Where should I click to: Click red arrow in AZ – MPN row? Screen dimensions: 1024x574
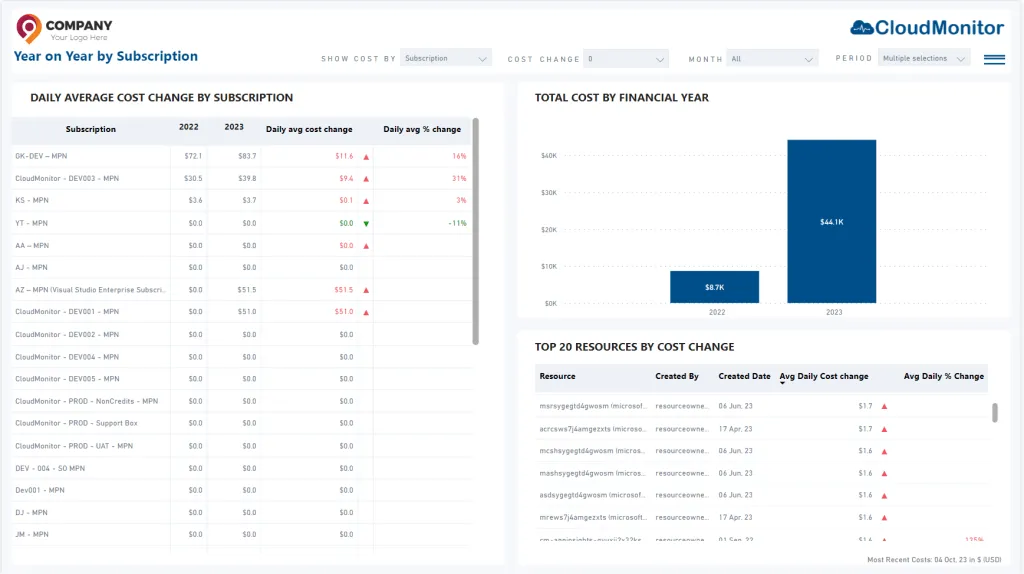coord(366,290)
